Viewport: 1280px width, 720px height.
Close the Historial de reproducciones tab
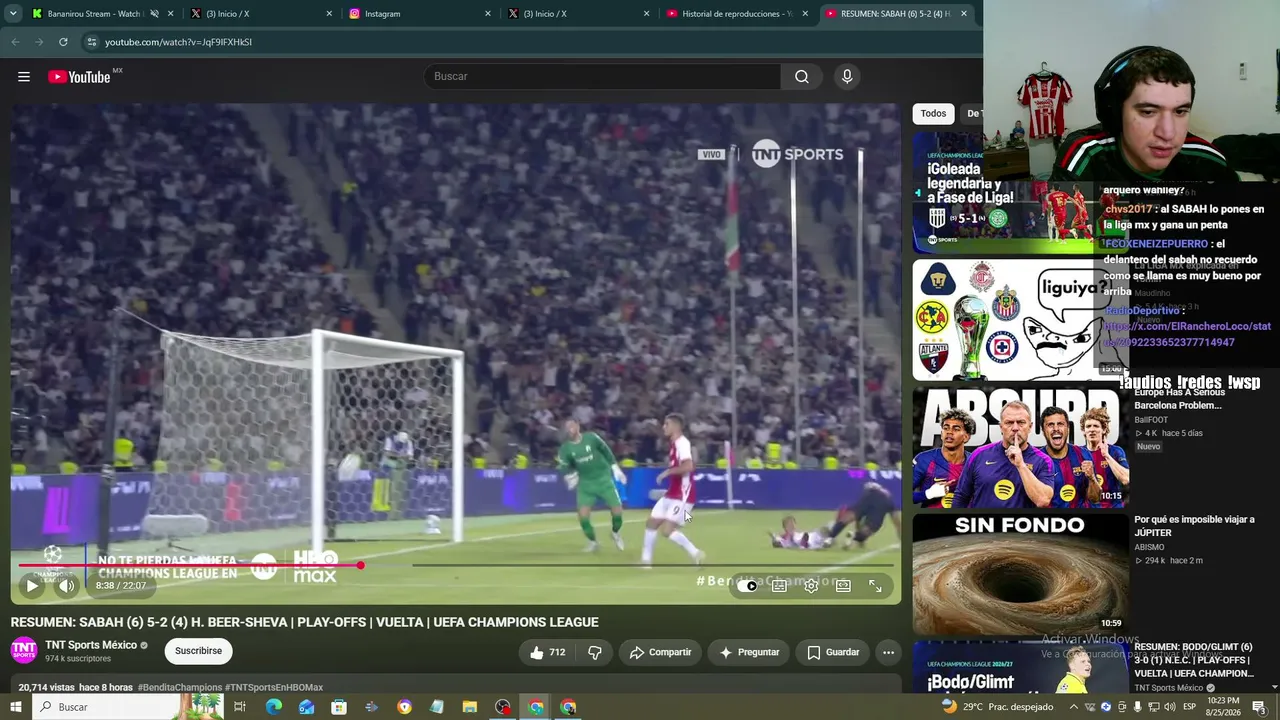pos(805,14)
